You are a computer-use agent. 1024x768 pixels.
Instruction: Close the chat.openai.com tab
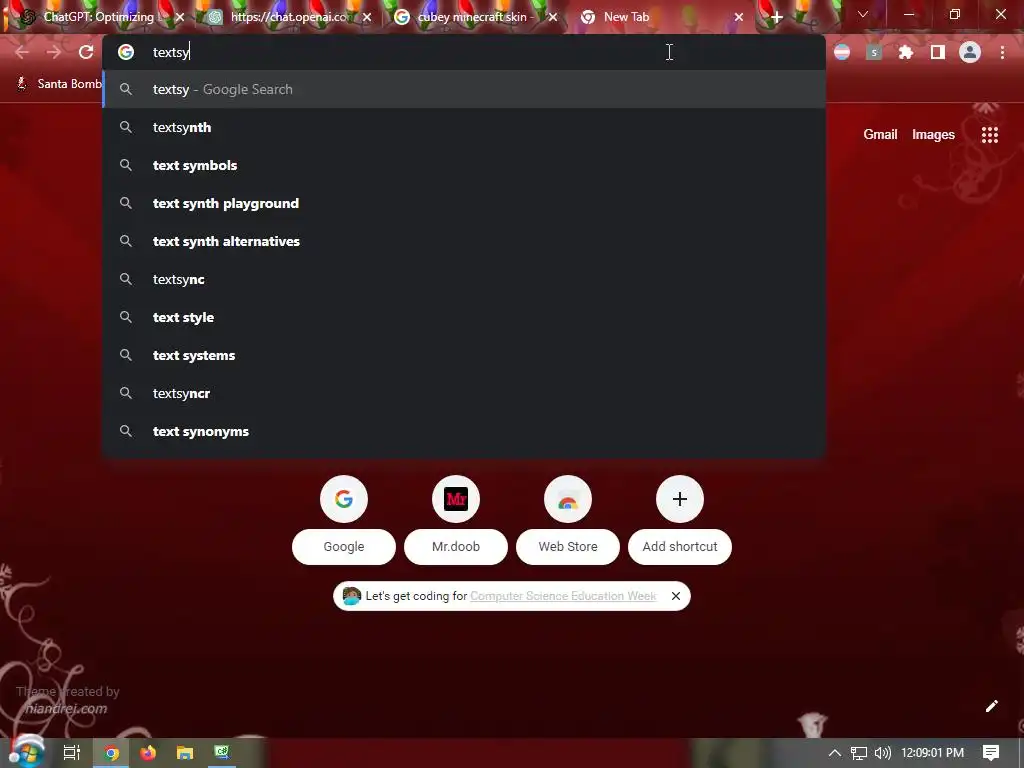367,17
